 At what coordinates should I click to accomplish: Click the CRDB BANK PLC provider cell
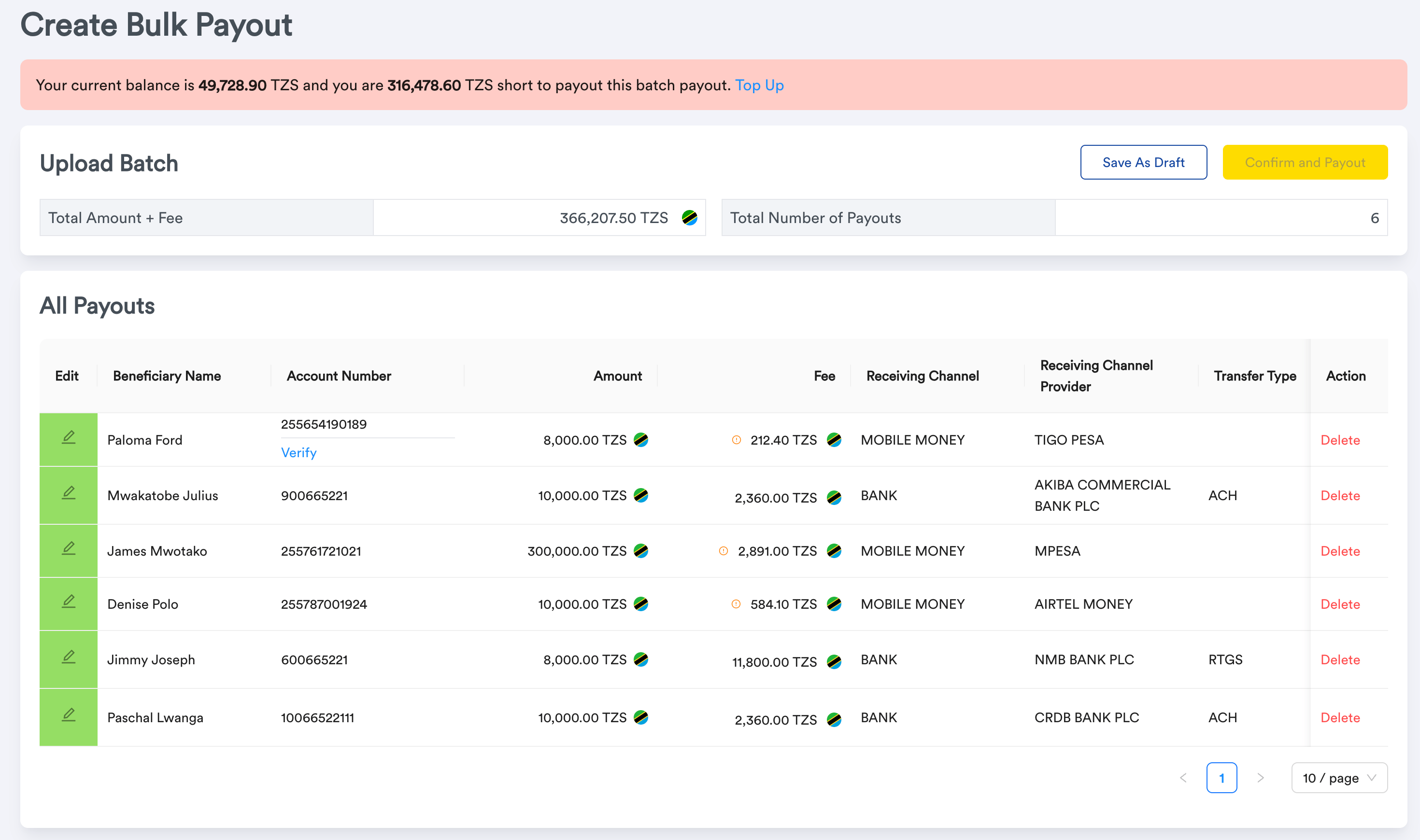(1087, 717)
